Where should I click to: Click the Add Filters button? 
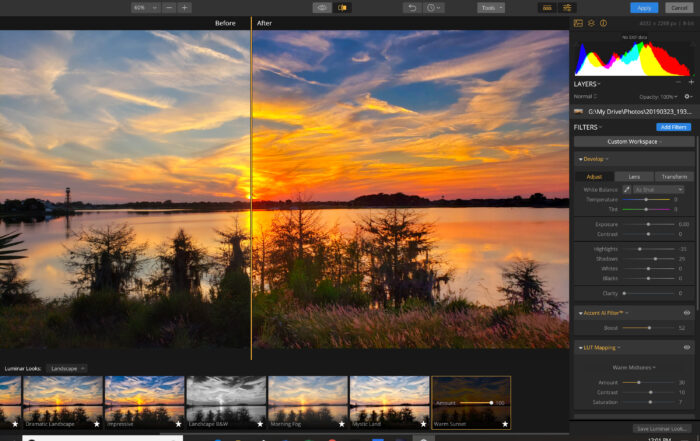click(673, 127)
